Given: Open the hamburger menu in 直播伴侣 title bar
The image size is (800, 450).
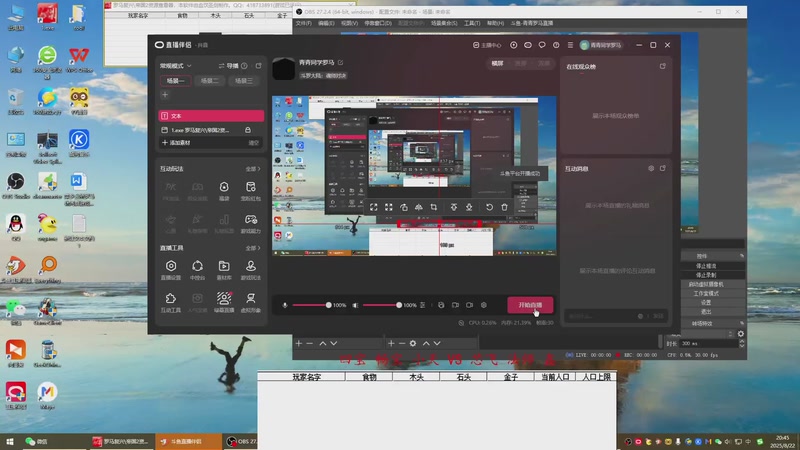Looking at the screenshot, I should coord(570,45).
